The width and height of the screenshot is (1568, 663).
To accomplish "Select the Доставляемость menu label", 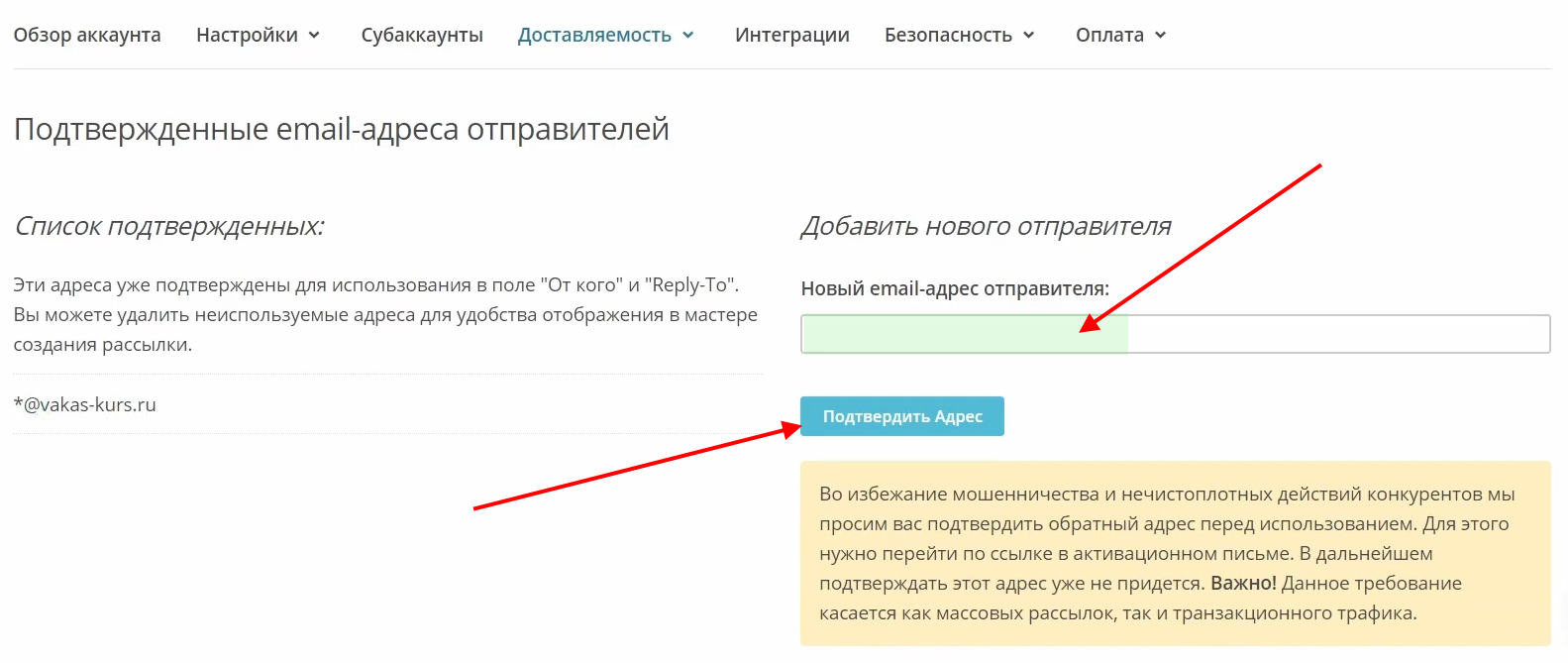I will click(x=594, y=35).
